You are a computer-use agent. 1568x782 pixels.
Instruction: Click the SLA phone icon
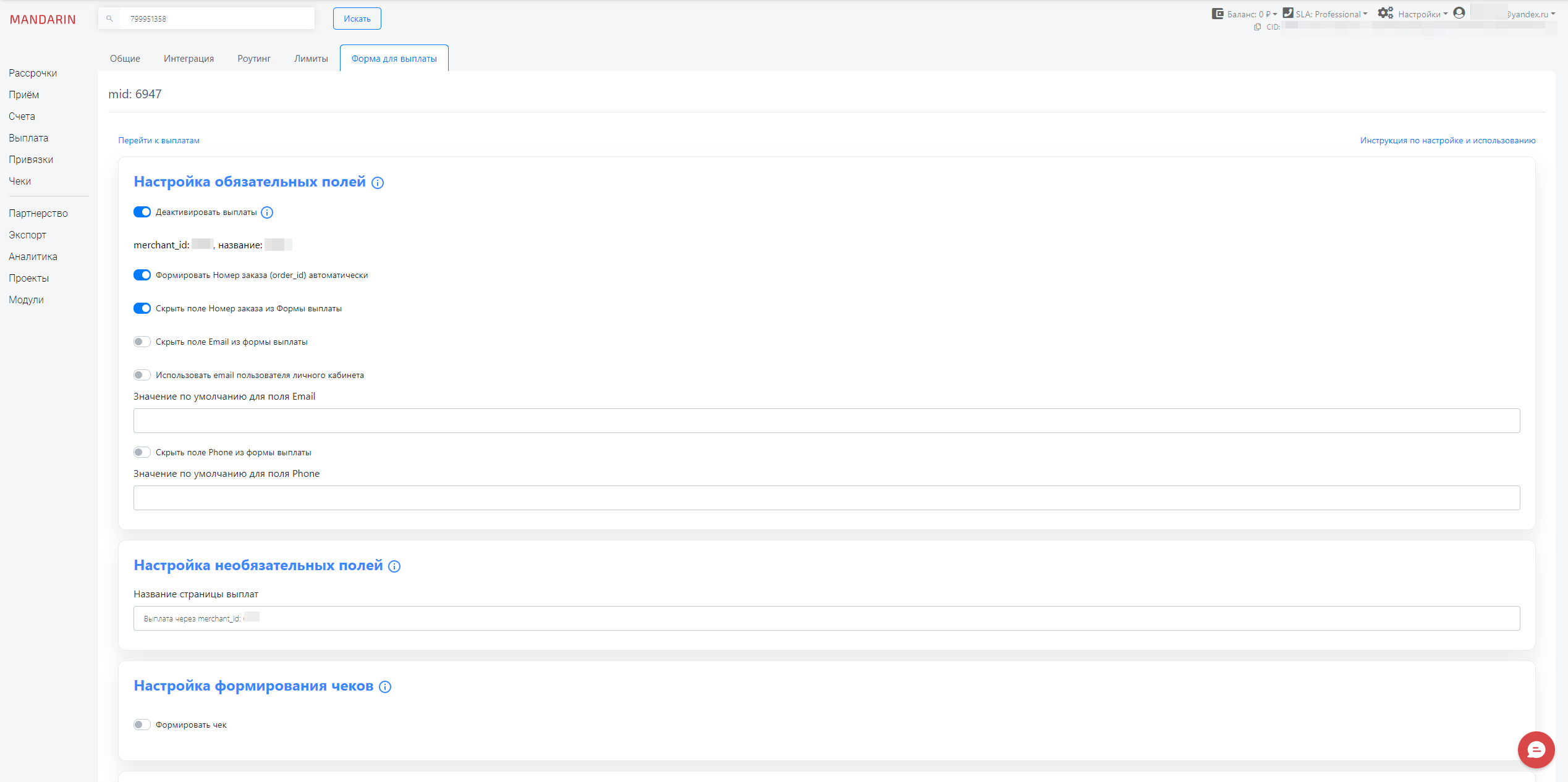pyautogui.click(x=1288, y=13)
